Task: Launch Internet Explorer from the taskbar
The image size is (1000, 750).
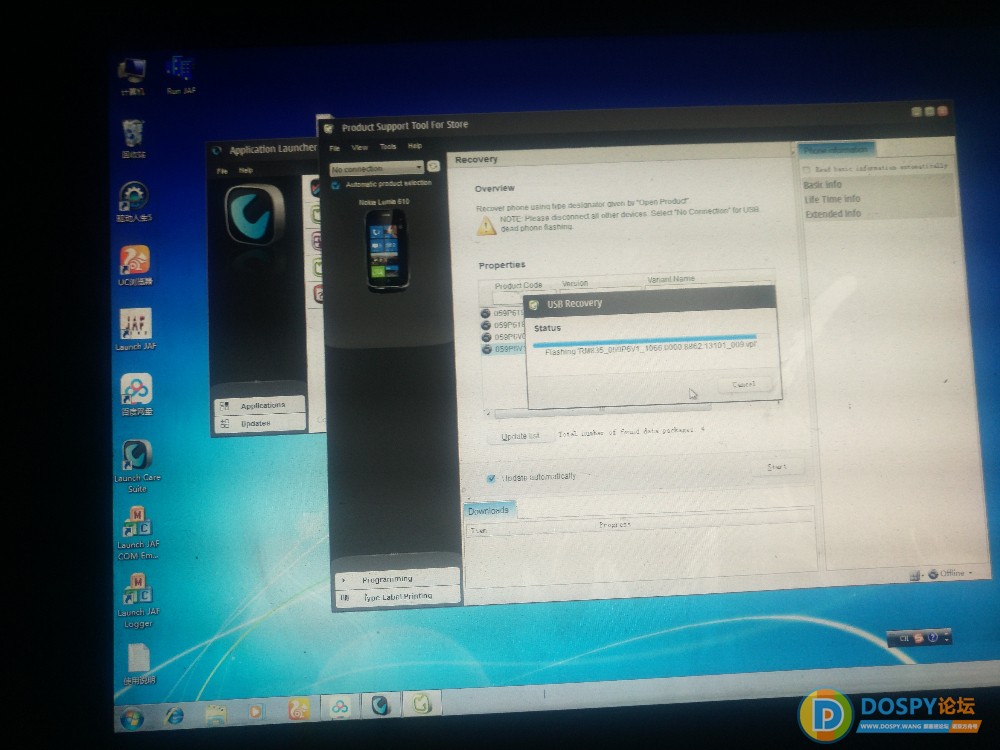Action: click(x=173, y=716)
